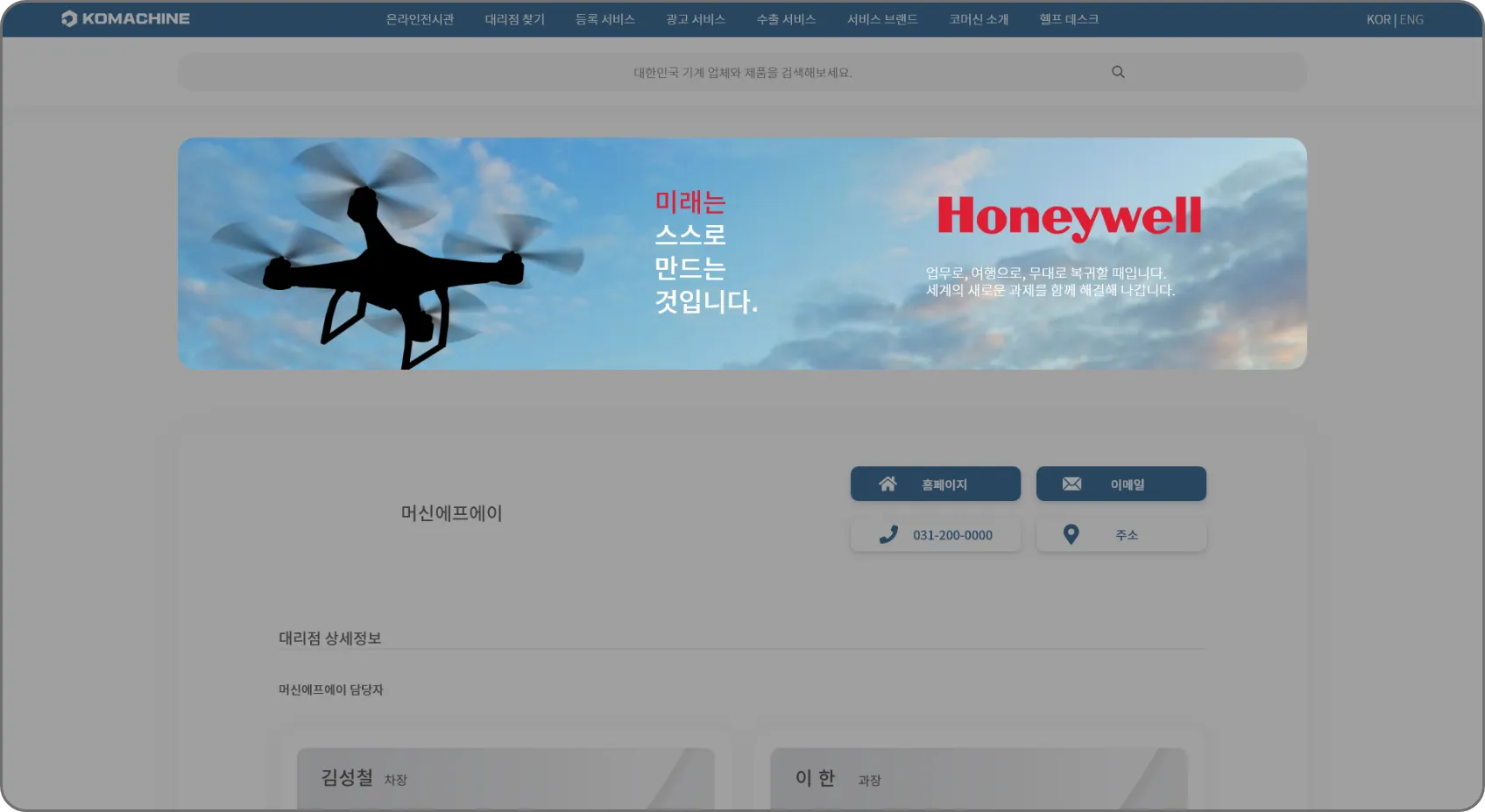This screenshot has width=1485, height=812.
Task: Click the search magnifier icon
Action: point(1118,72)
